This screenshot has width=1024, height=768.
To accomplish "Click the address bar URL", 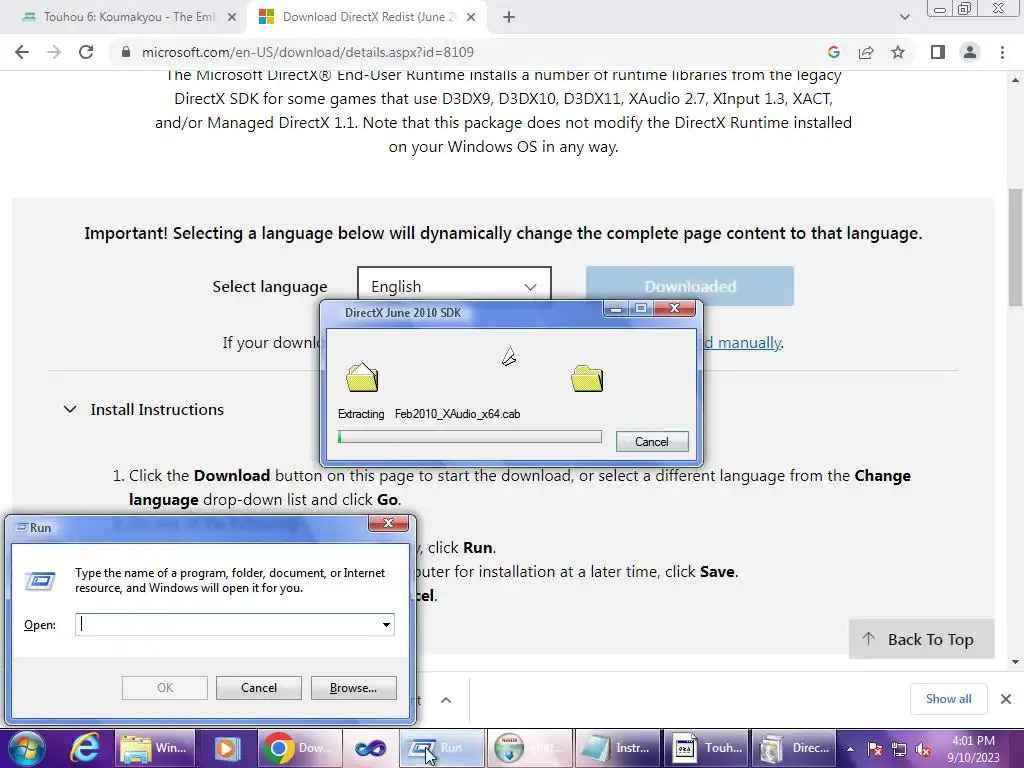I will [308, 52].
